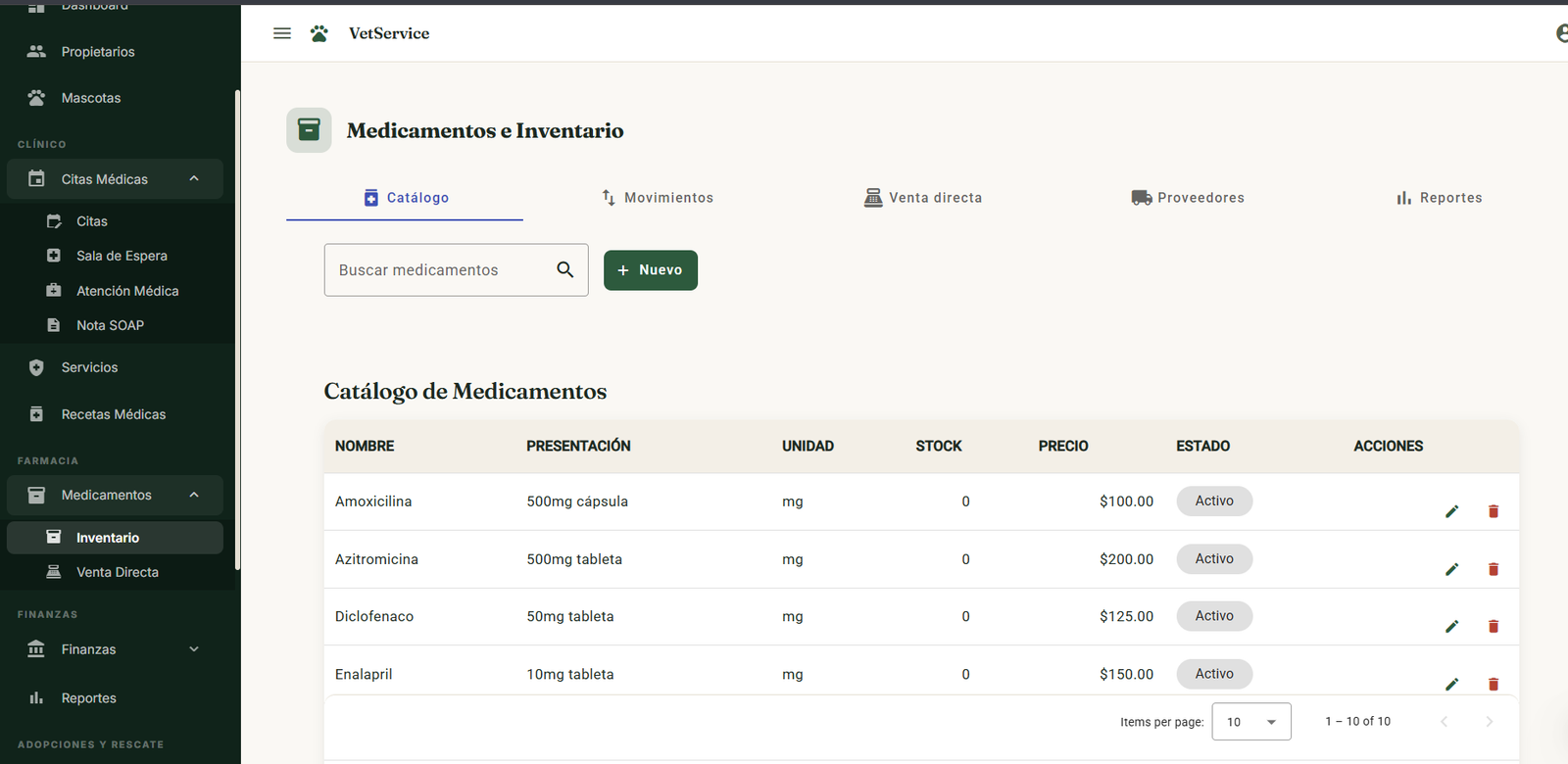
Task: Click the Propietarios people icon
Action: (x=36, y=51)
